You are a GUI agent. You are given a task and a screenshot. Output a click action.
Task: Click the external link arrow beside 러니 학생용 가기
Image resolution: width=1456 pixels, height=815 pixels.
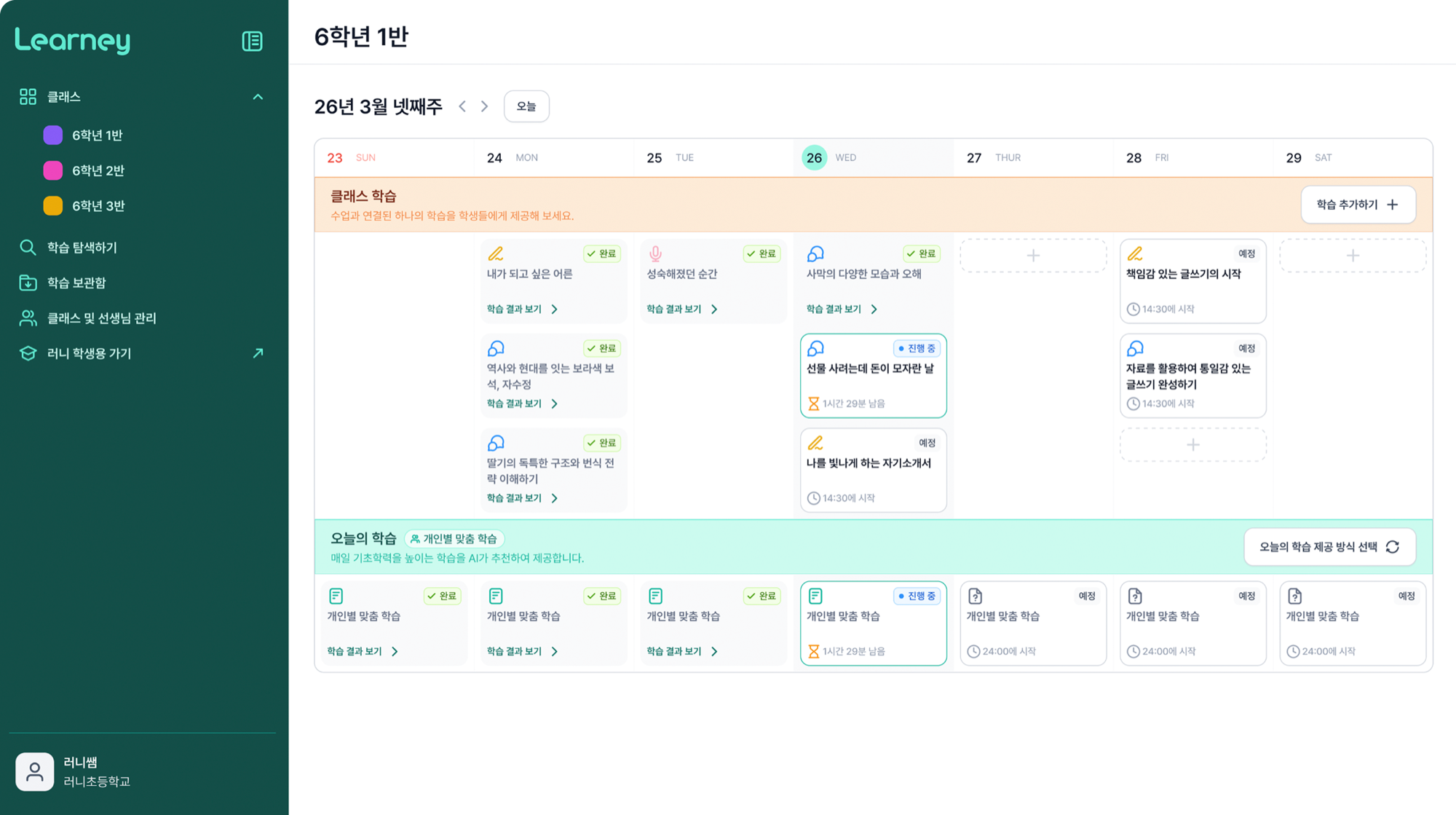[258, 353]
